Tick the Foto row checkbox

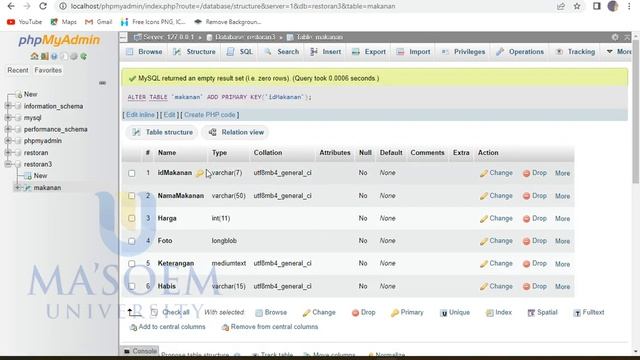(131, 241)
